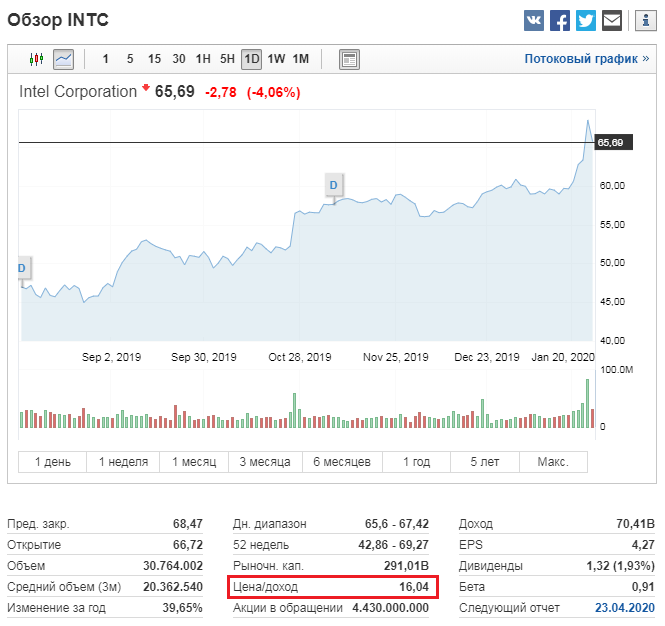Show the 5 лет range
Image resolution: width=665 pixels, height=626 pixels.
[485, 462]
